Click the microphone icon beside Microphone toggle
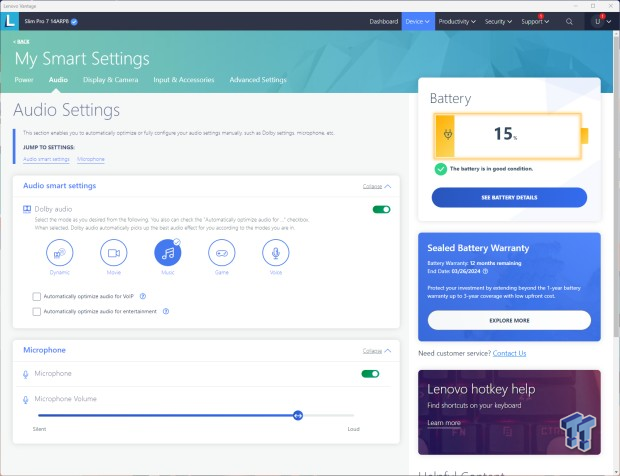 point(26,374)
